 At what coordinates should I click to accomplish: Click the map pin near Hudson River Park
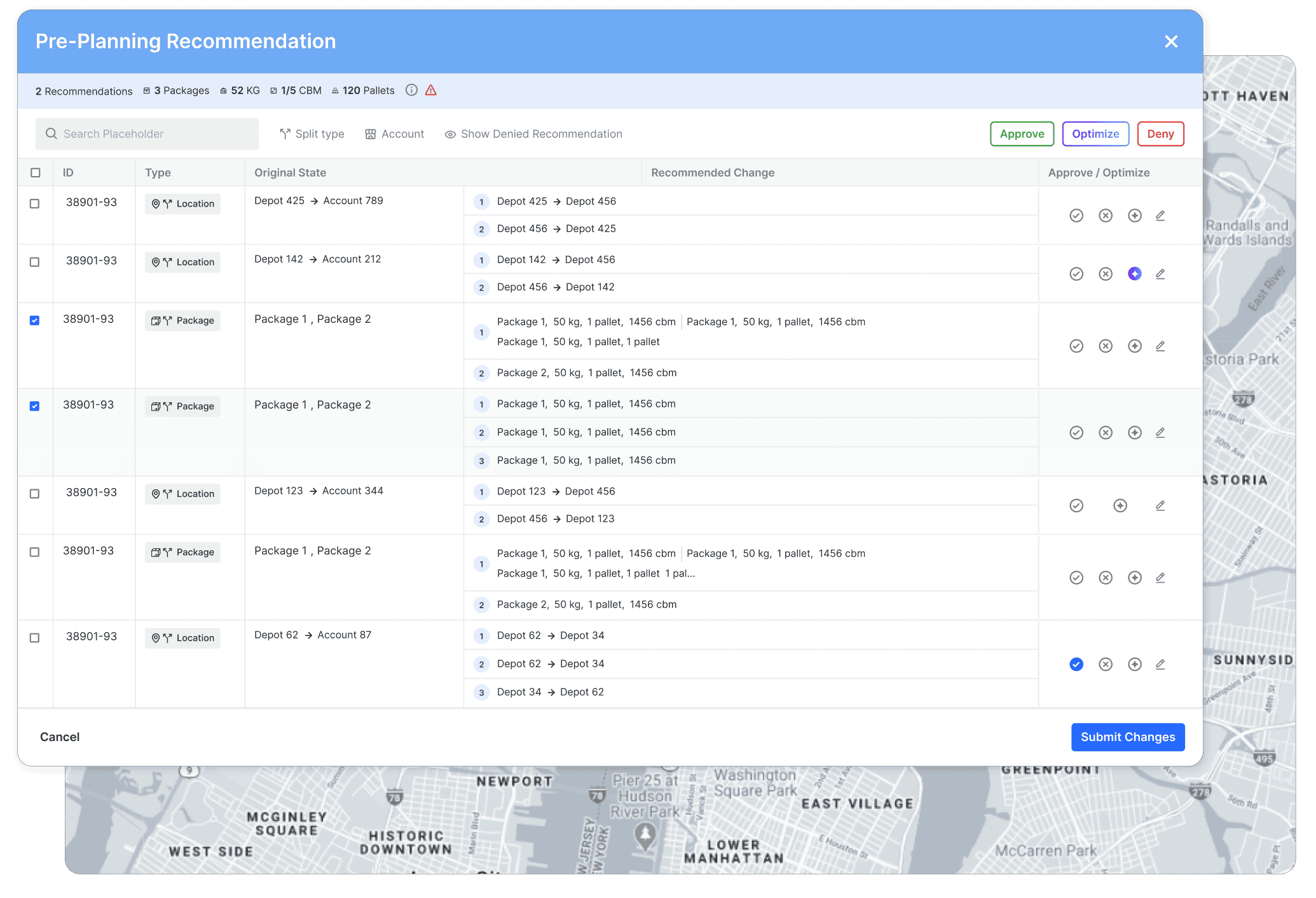645,836
